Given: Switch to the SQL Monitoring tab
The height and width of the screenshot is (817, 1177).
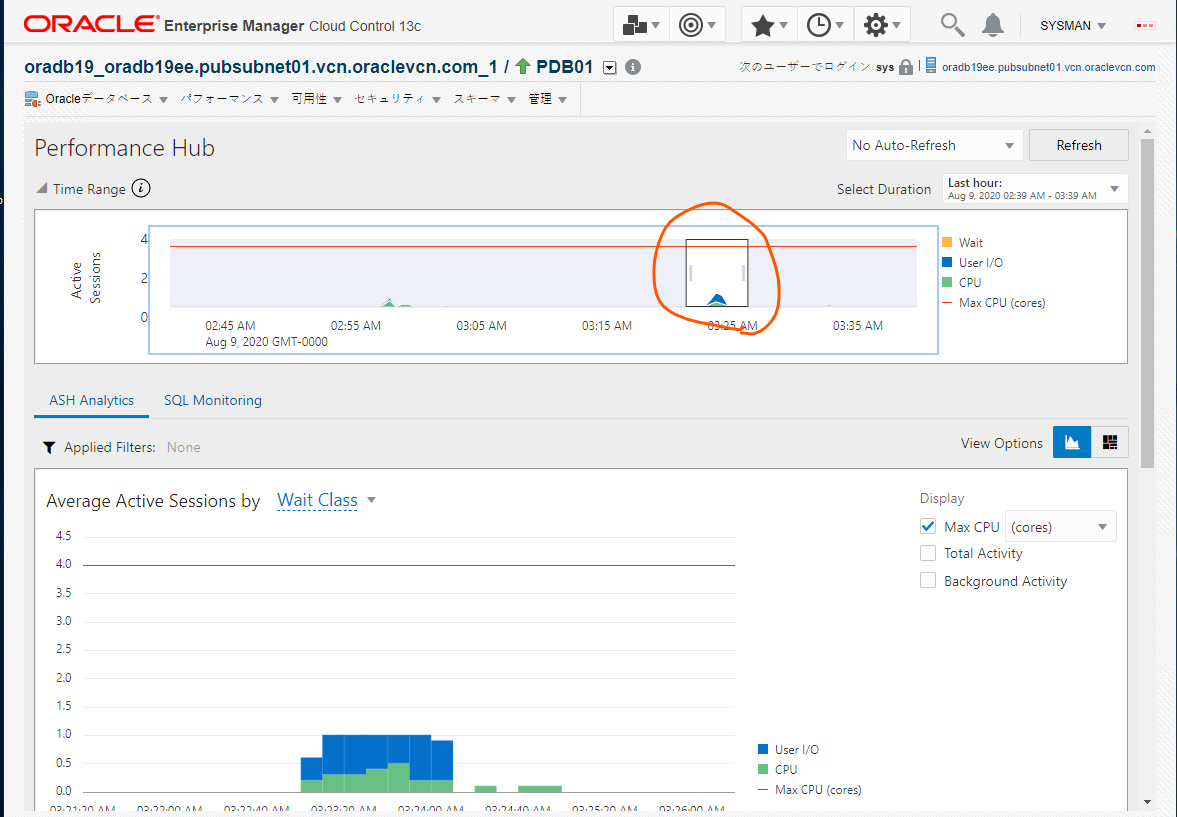Looking at the screenshot, I should [212, 400].
